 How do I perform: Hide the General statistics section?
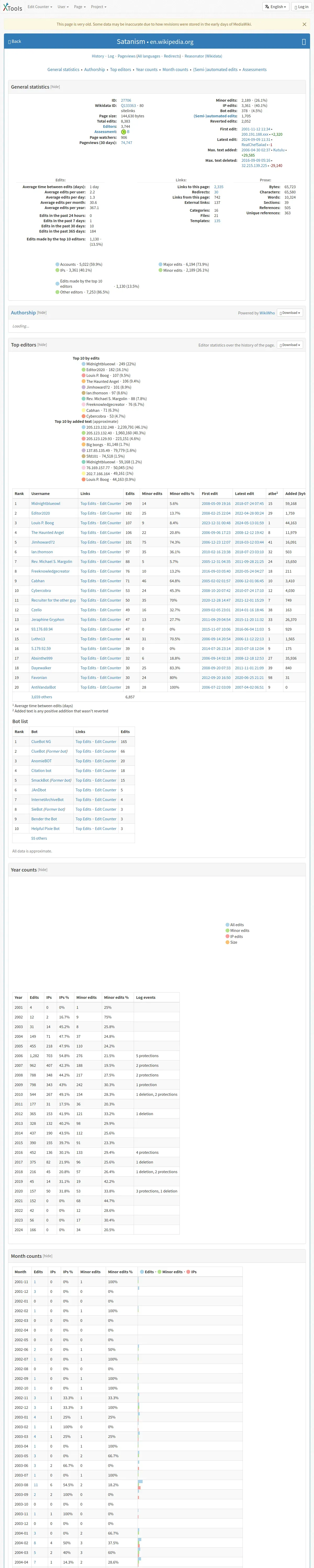[x=55, y=87]
